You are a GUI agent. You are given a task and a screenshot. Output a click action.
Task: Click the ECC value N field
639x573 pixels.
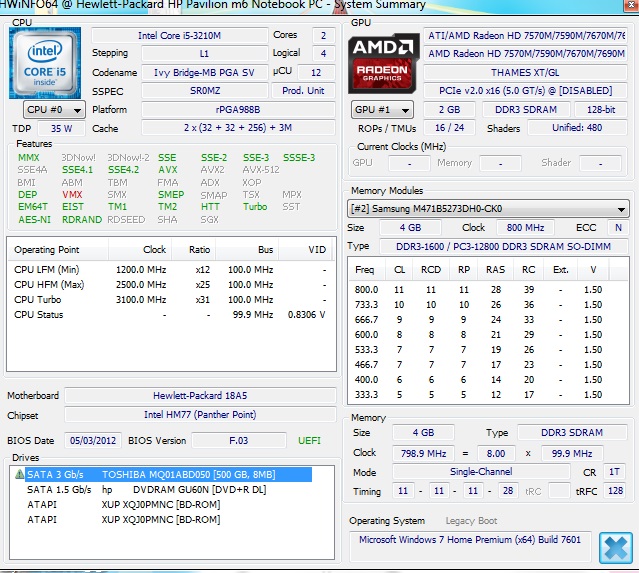pos(618,228)
